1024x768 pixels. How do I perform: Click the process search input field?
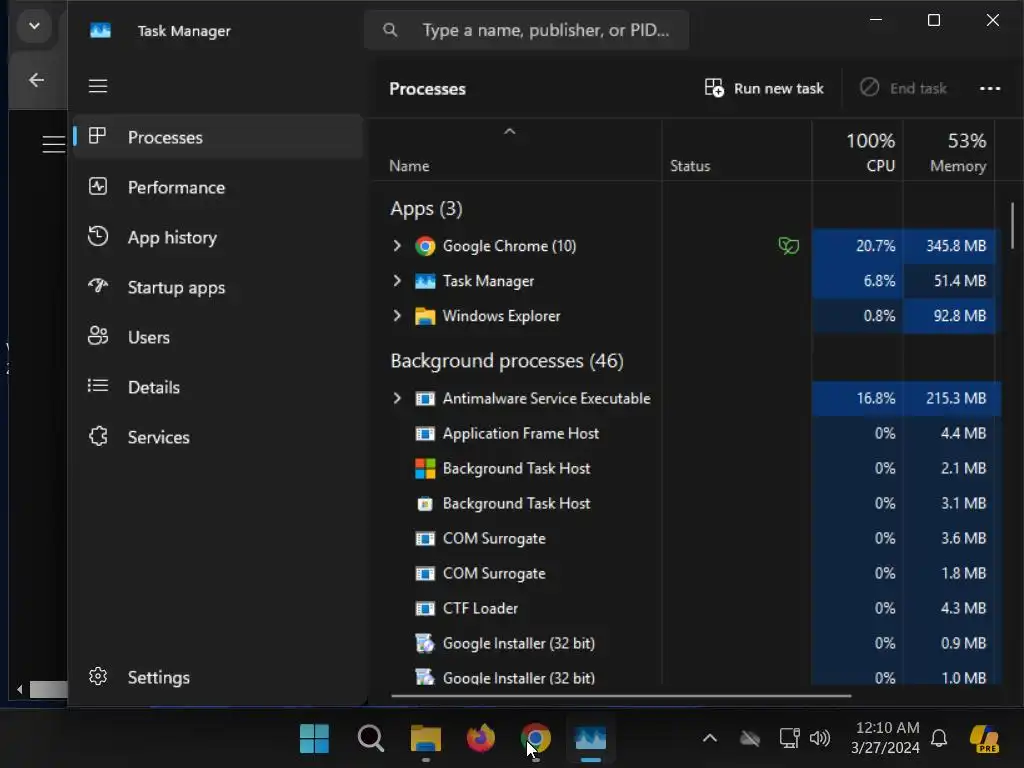pos(526,30)
